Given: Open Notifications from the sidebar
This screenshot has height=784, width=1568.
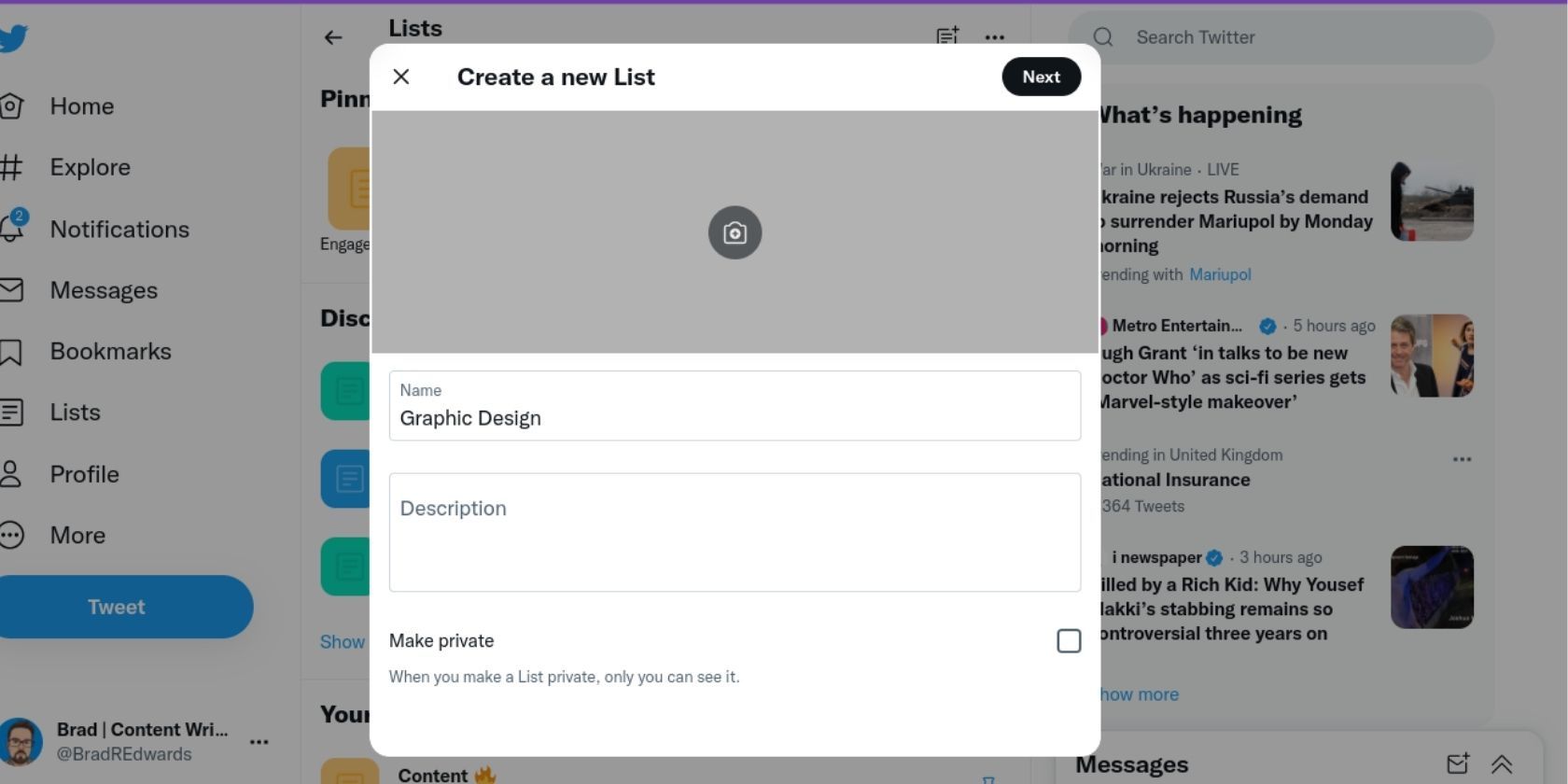Looking at the screenshot, I should tap(119, 230).
